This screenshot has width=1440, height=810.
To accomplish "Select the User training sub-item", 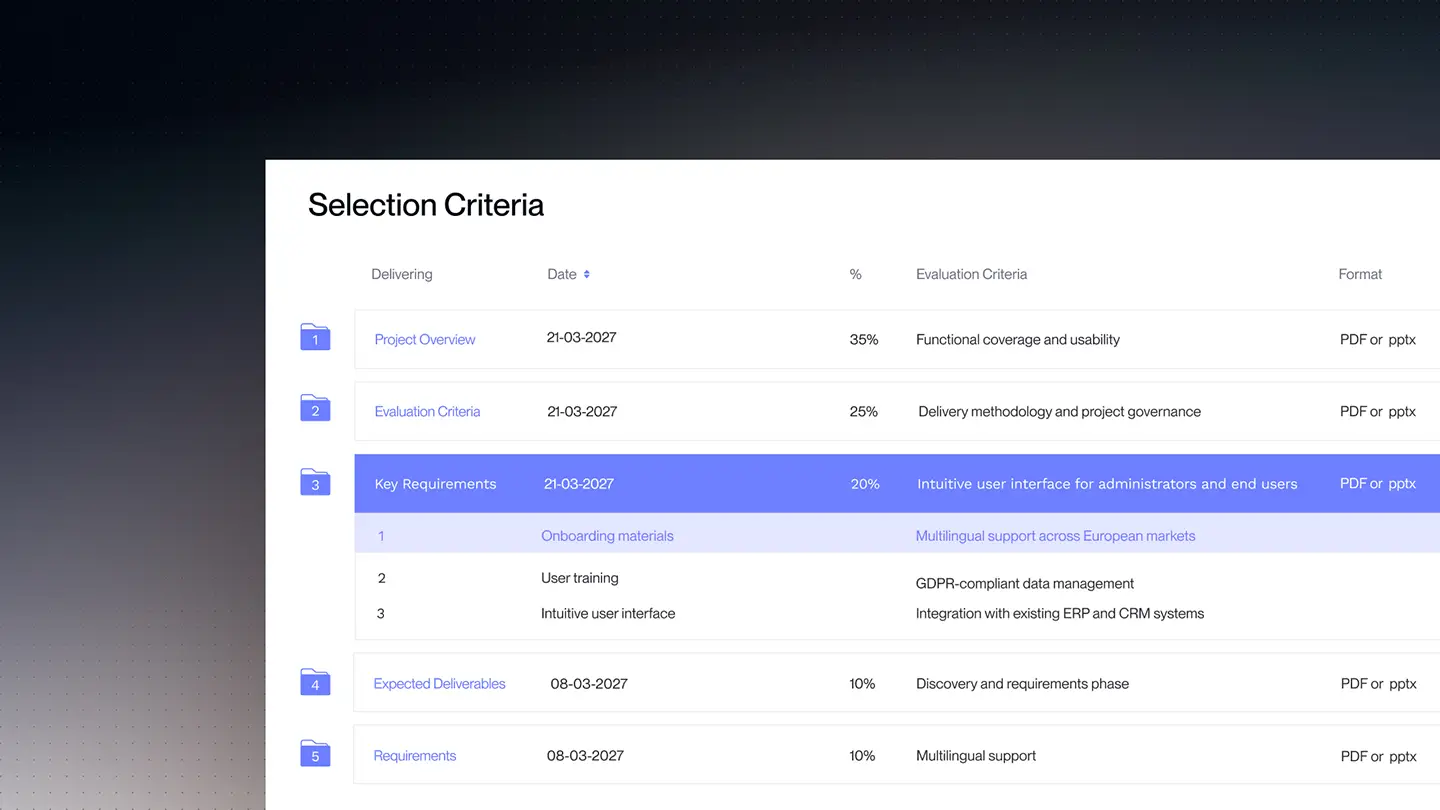I will (x=580, y=578).
